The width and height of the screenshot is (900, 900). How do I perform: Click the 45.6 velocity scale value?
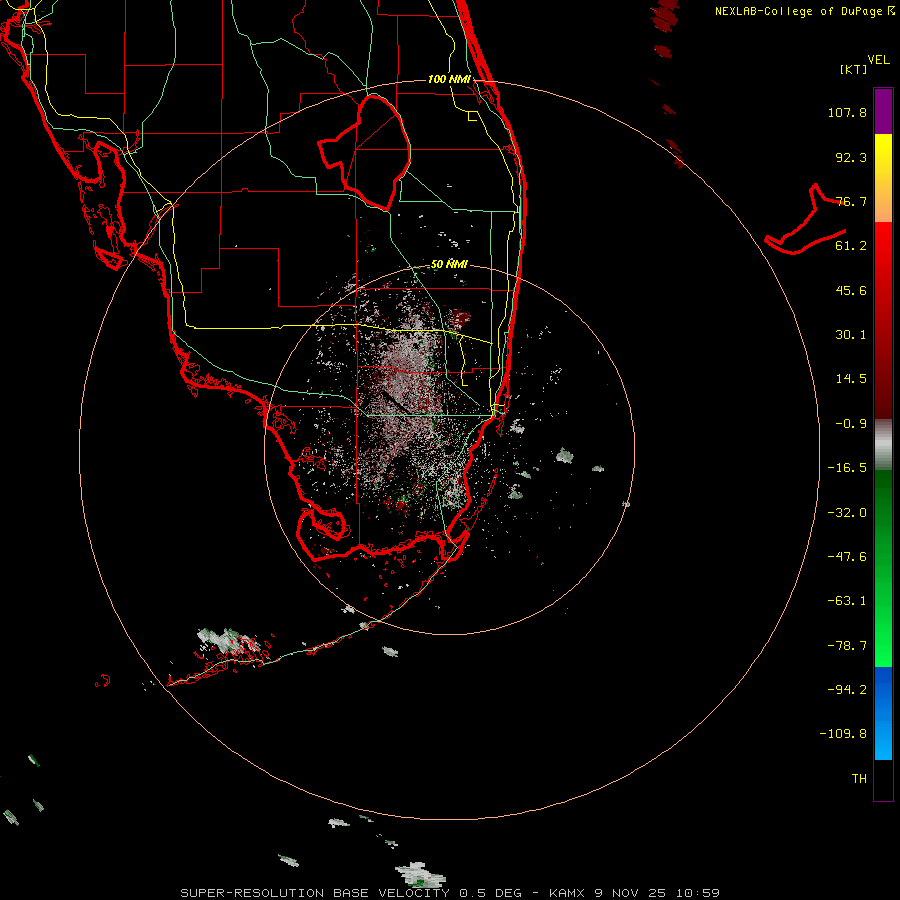[x=851, y=290]
